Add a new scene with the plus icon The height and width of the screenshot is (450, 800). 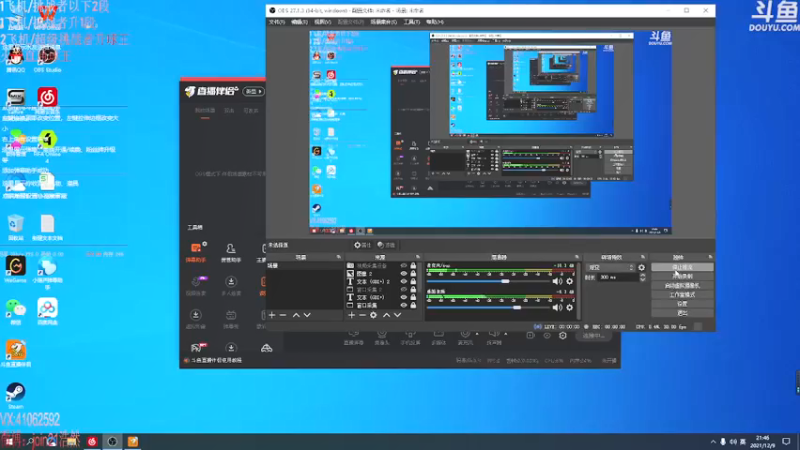coord(272,315)
